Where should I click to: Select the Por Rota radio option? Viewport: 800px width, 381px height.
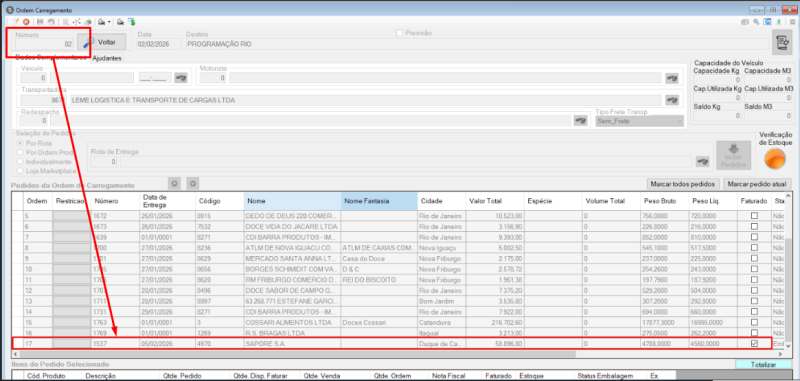pos(20,143)
